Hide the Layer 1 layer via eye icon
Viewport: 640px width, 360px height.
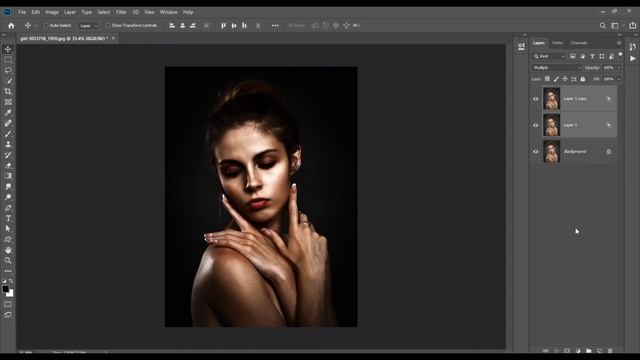(x=536, y=125)
